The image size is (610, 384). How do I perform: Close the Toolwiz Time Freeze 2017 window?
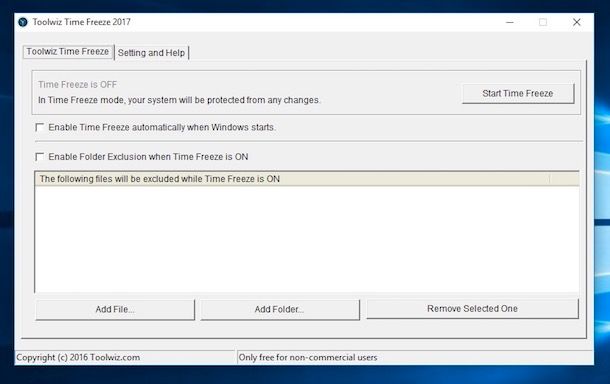[577, 22]
